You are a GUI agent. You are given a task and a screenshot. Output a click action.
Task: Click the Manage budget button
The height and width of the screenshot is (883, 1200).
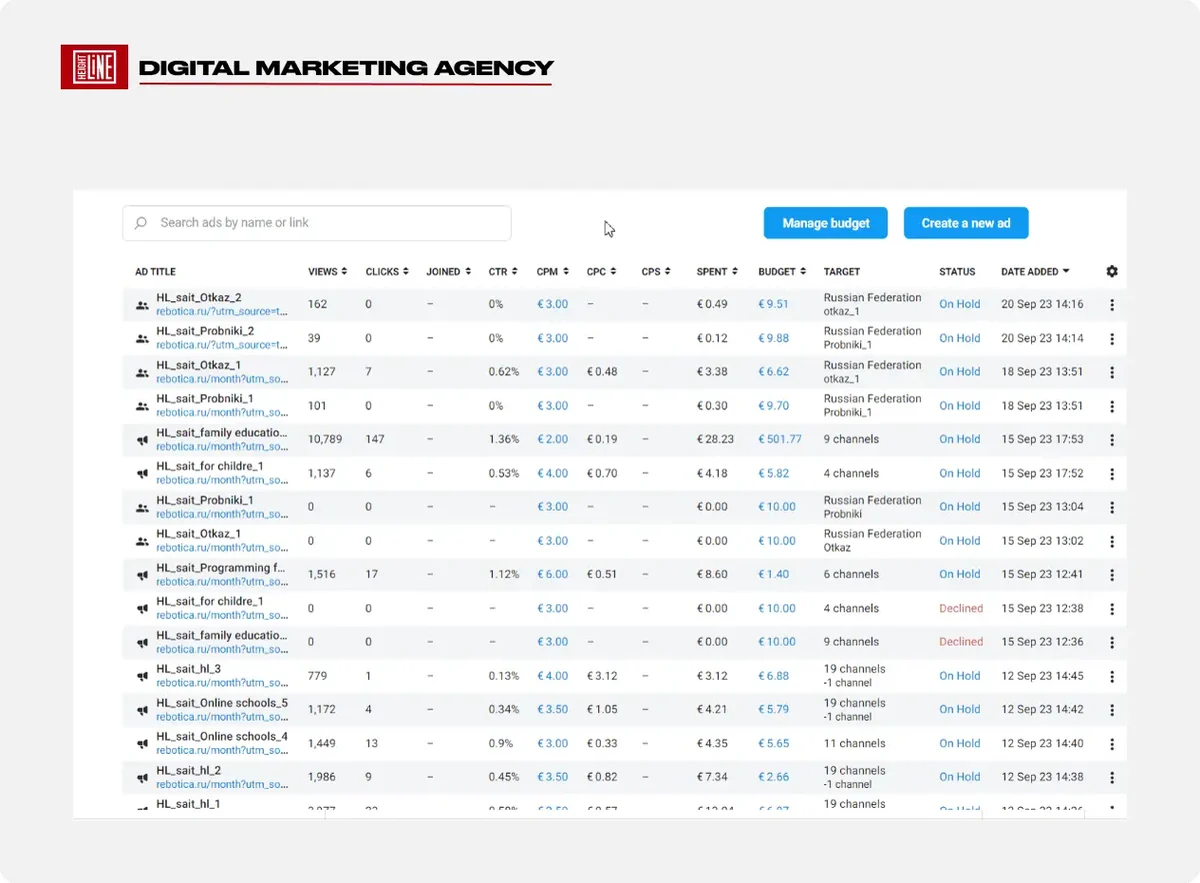click(x=826, y=223)
